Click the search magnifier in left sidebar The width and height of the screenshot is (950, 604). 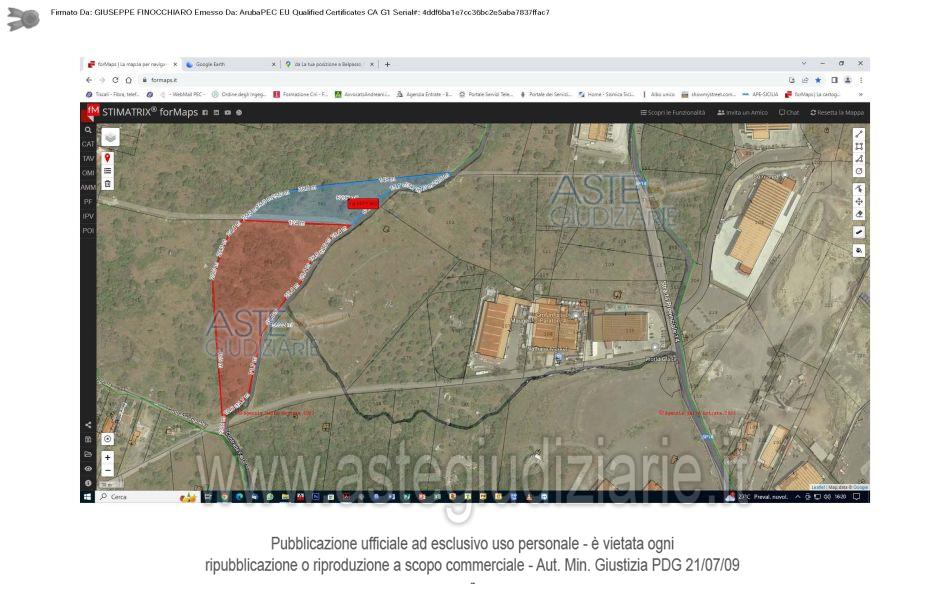[x=88, y=130]
